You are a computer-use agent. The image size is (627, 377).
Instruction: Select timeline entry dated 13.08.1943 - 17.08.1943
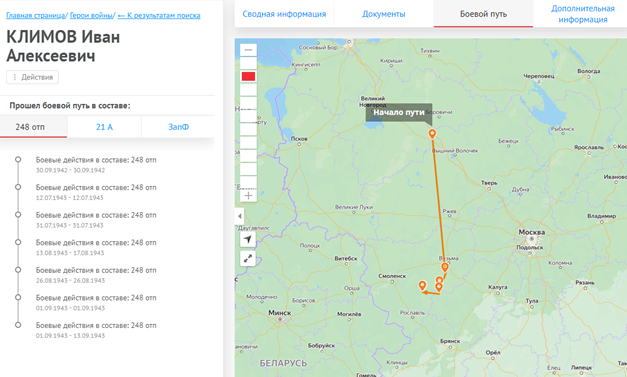click(x=96, y=247)
